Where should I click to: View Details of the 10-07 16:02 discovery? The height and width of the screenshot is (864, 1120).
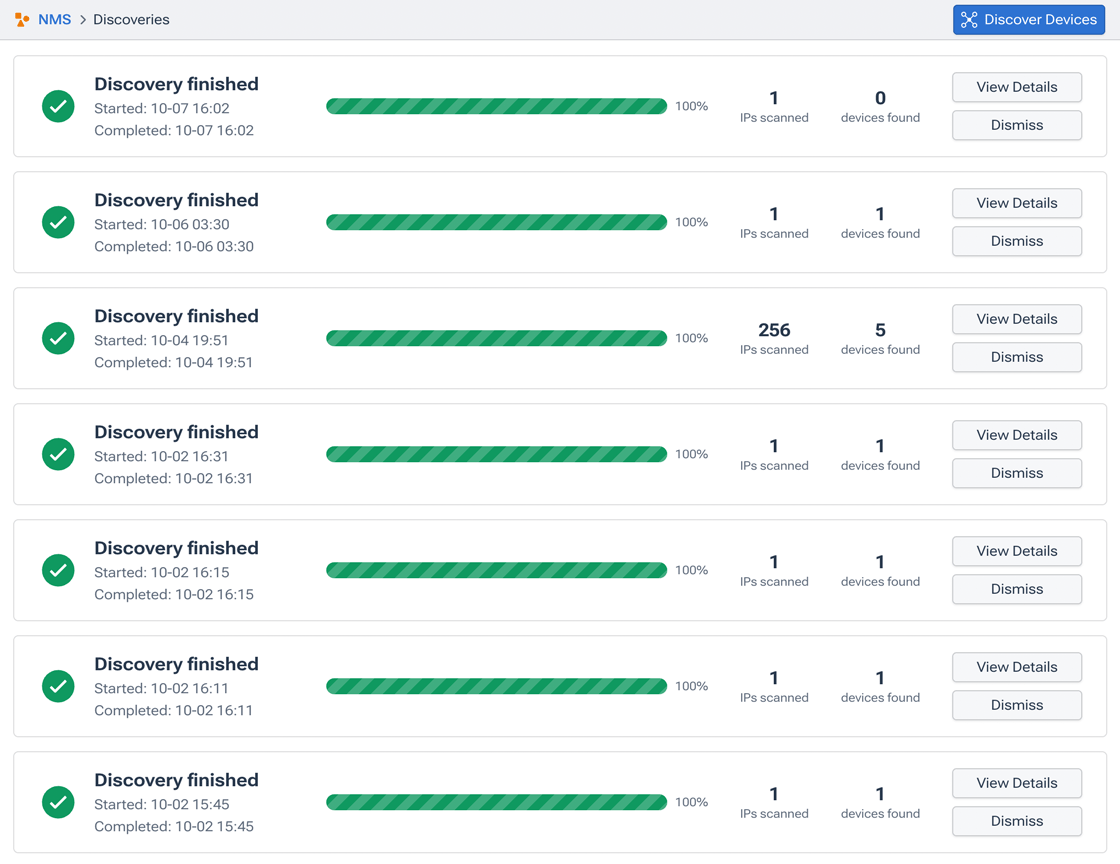pos(1016,87)
